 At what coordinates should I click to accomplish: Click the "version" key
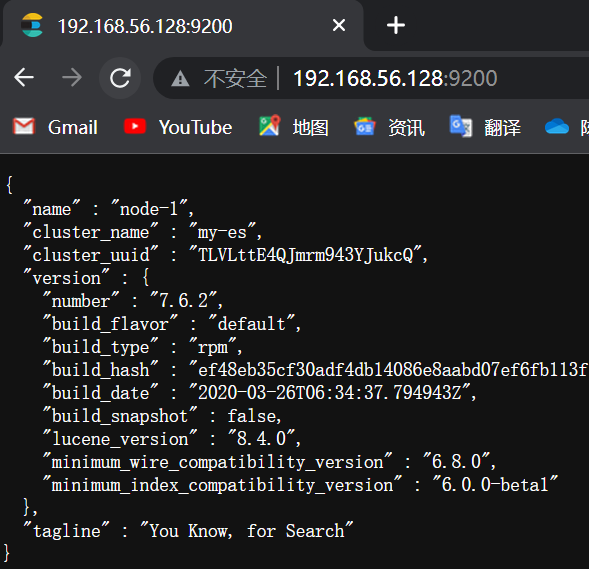coord(66,278)
